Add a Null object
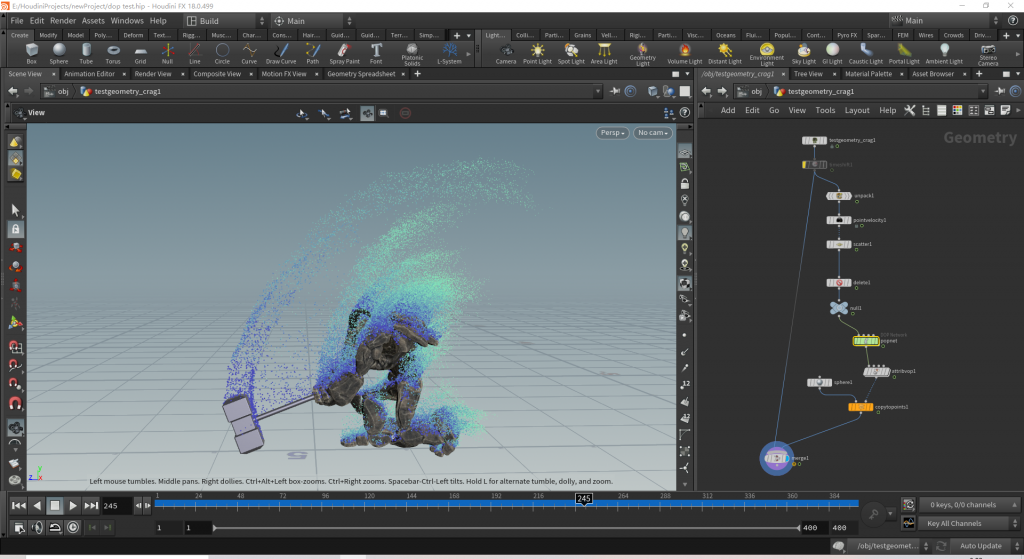The height and width of the screenshot is (559, 1024). [x=167, y=54]
